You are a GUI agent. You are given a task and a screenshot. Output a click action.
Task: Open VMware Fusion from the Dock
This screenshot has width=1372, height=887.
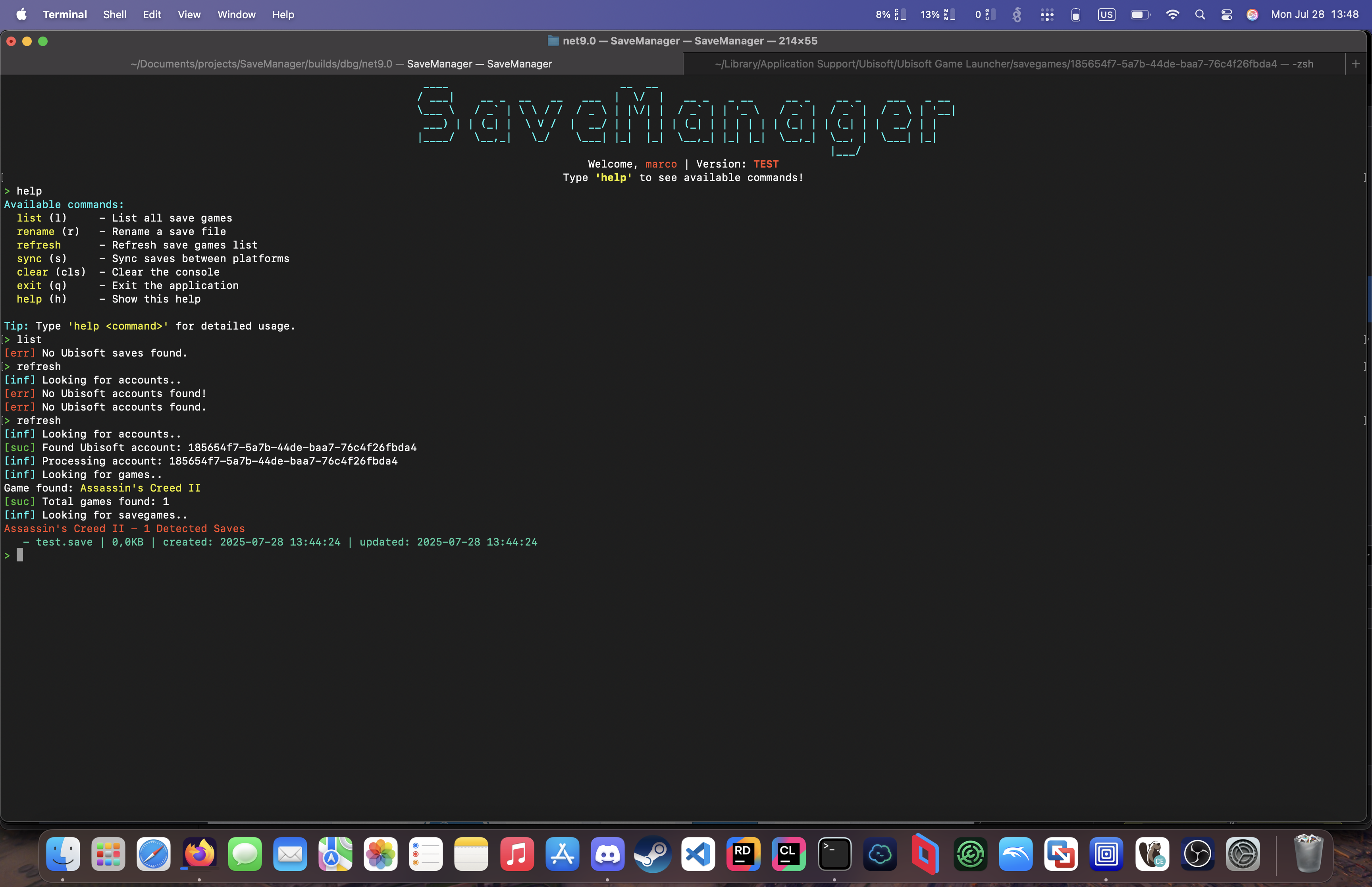click(1062, 854)
